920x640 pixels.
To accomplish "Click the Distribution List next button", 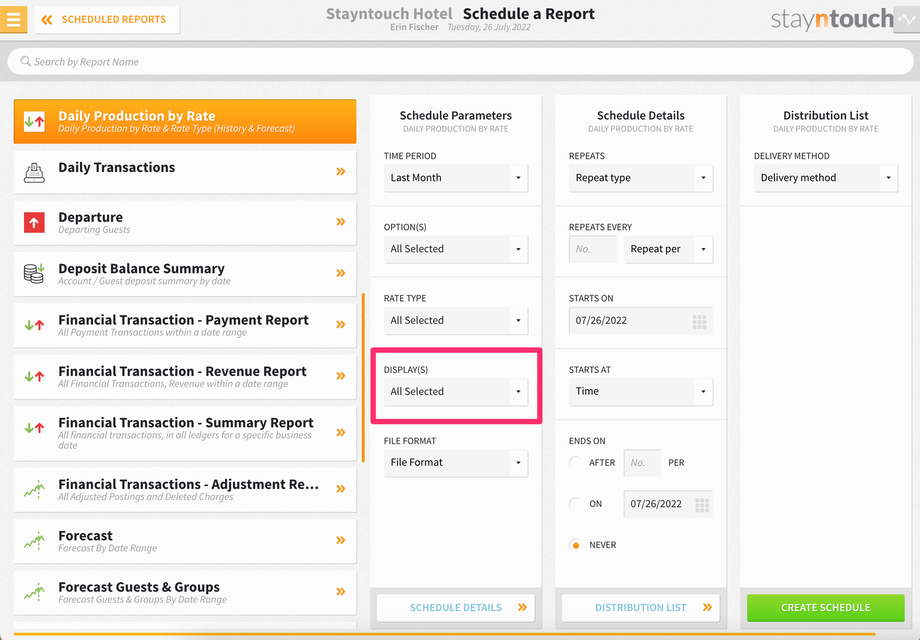I will tap(641, 608).
